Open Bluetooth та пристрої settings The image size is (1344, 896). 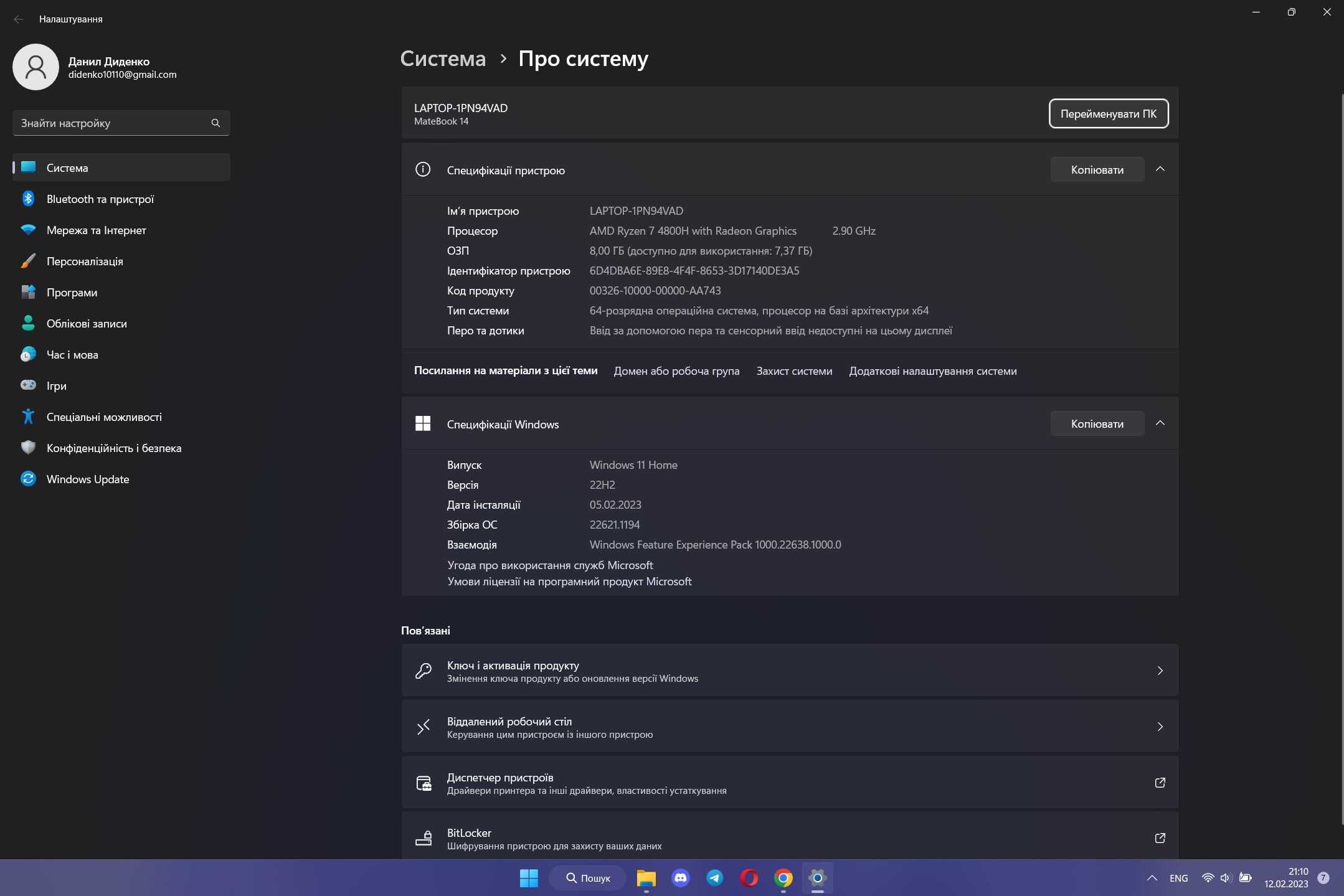tap(121, 199)
